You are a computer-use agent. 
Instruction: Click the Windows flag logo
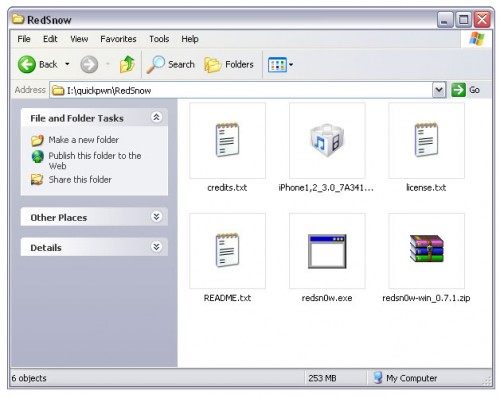click(477, 39)
